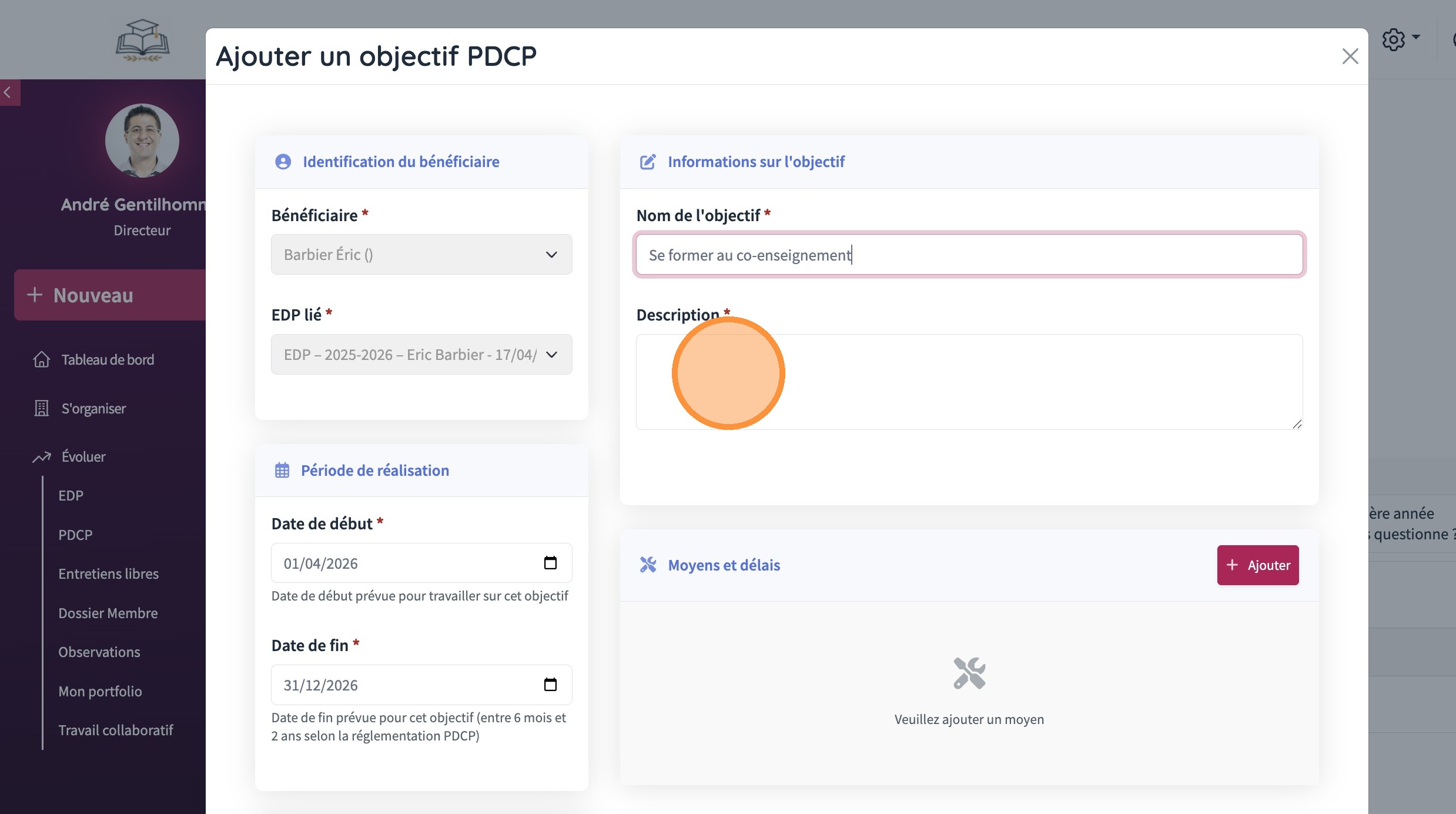
Task: Go to Entretiens libres
Action: [108, 573]
